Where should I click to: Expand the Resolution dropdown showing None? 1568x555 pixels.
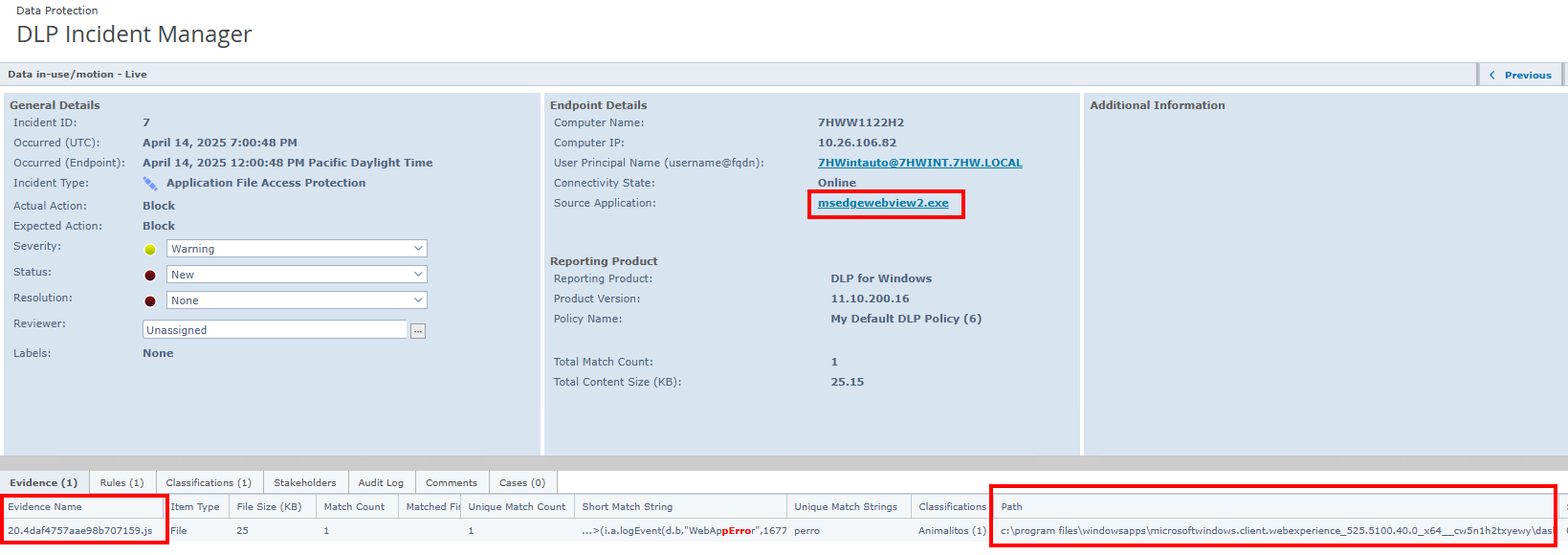[297, 300]
